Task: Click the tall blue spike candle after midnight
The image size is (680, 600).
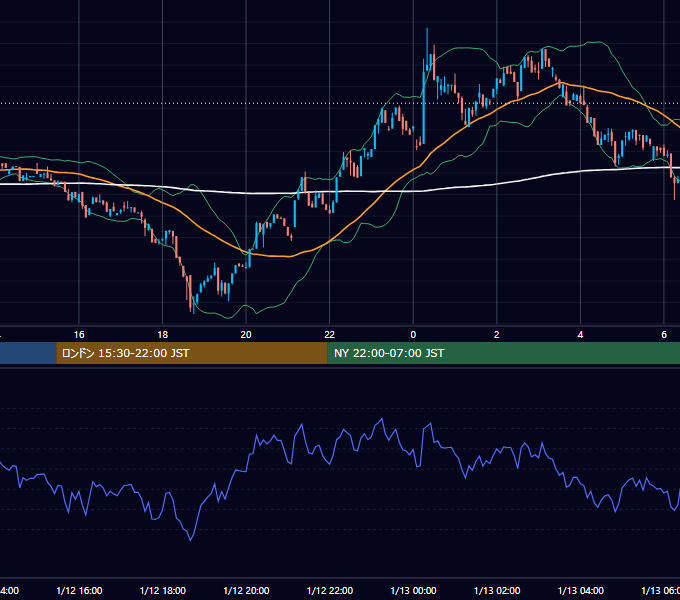Action: click(x=424, y=102)
